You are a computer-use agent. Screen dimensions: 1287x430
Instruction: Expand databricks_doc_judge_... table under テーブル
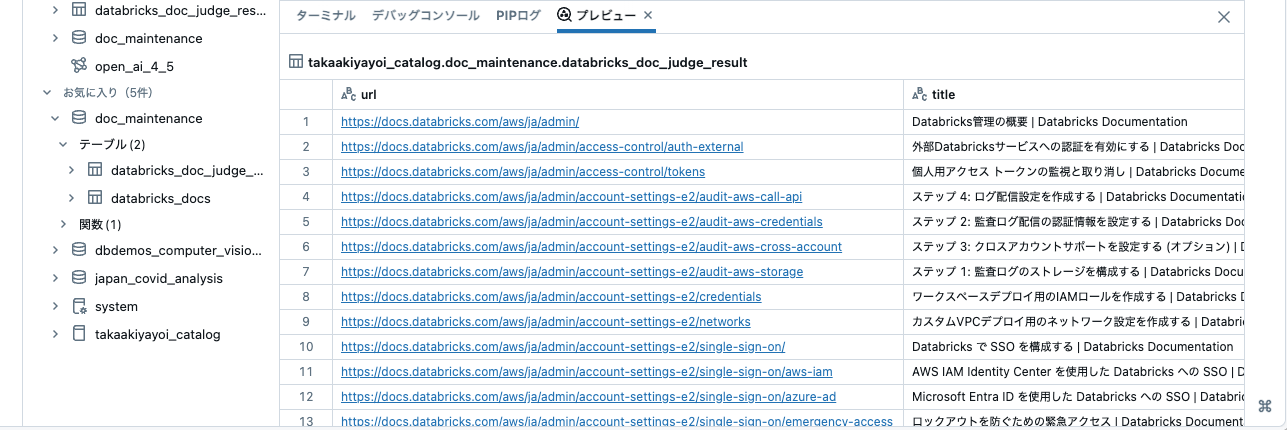[x=71, y=170]
